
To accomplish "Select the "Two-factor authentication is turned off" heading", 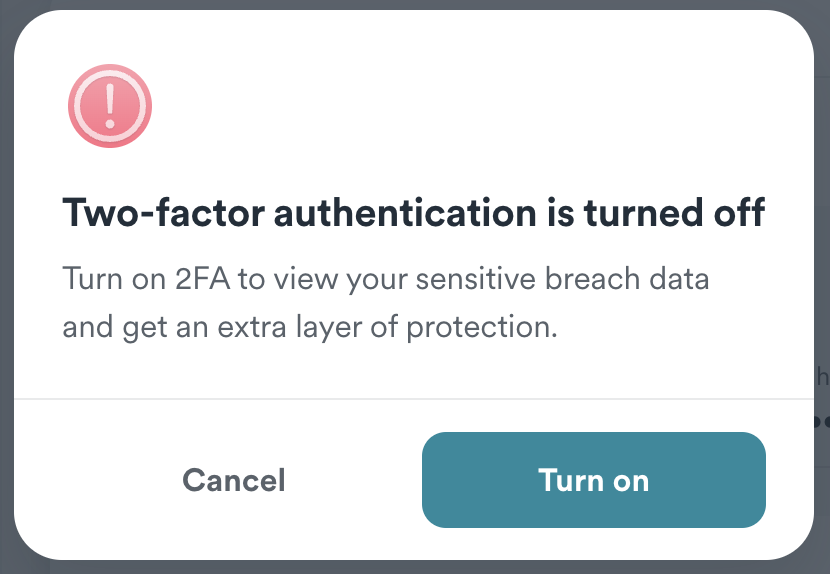I will [x=413, y=213].
